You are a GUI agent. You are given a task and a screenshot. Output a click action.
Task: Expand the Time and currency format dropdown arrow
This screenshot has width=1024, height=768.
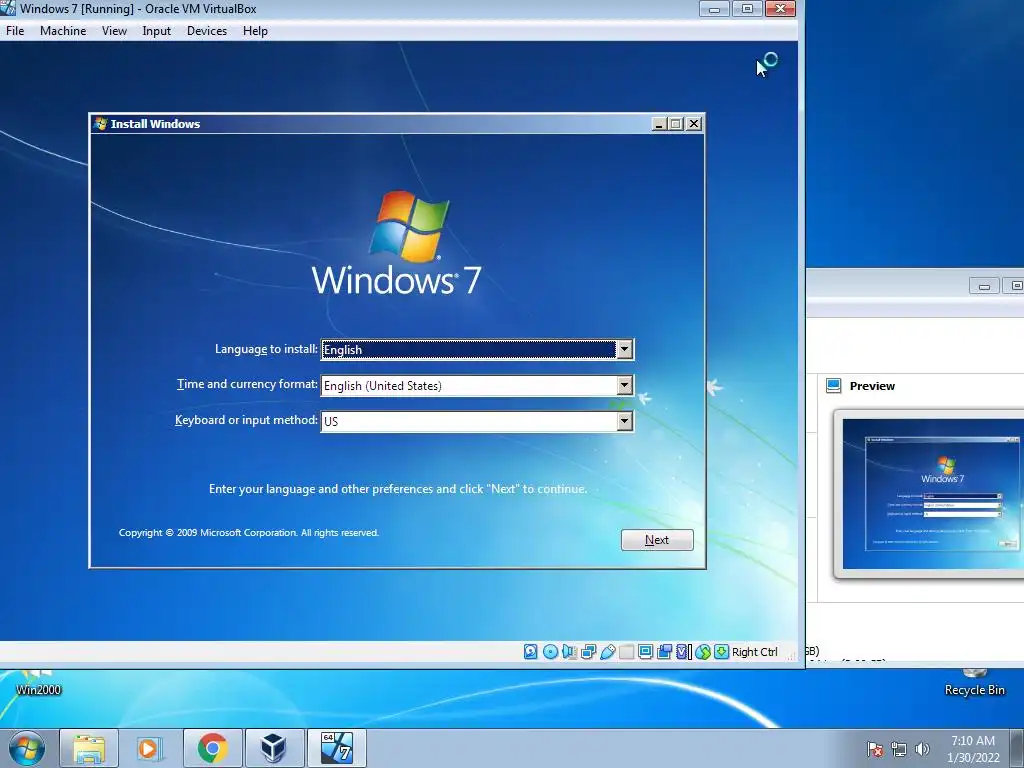pyautogui.click(x=624, y=385)
